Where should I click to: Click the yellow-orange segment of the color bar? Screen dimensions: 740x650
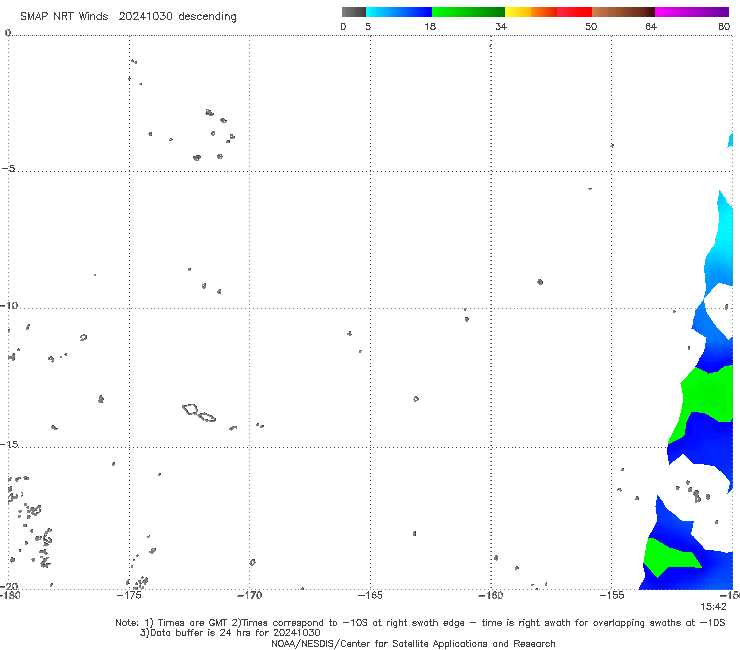point(531,12)
